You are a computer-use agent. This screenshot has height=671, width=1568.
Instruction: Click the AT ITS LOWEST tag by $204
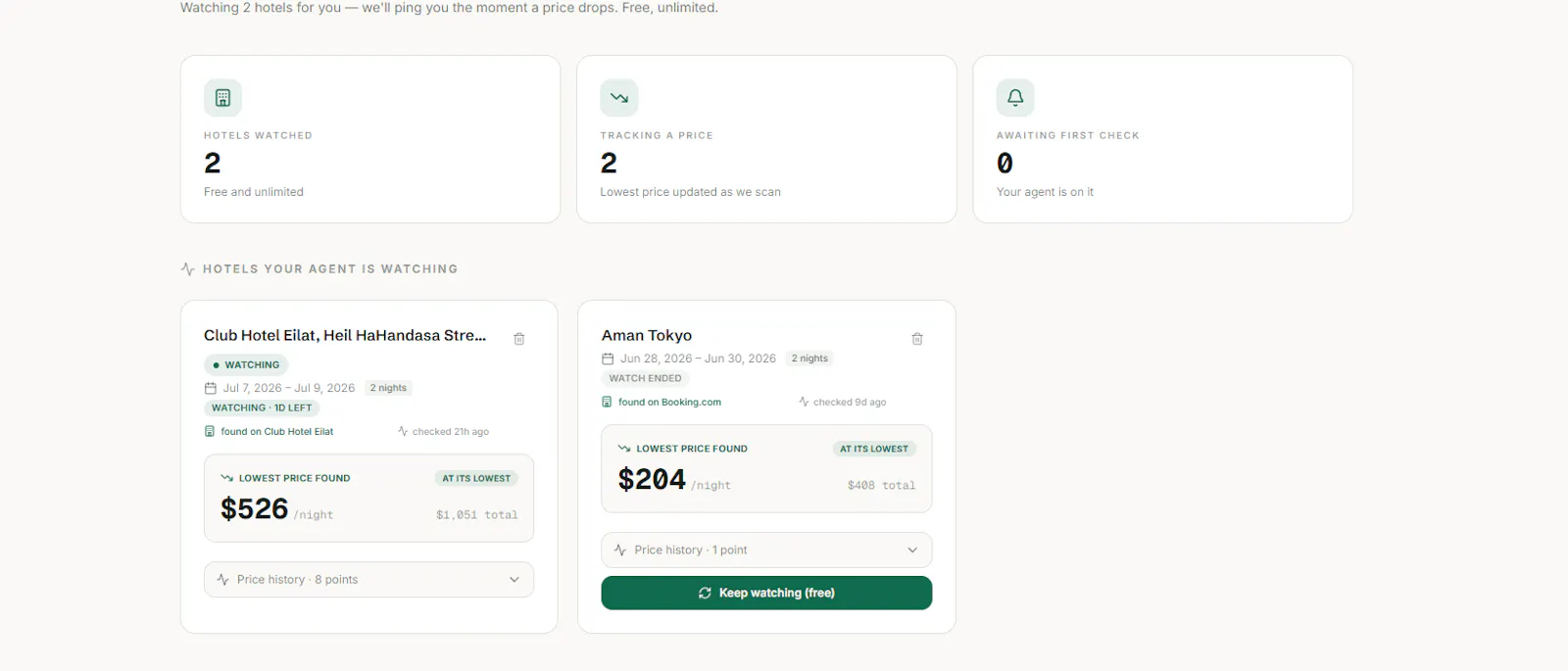pos(874,449)
